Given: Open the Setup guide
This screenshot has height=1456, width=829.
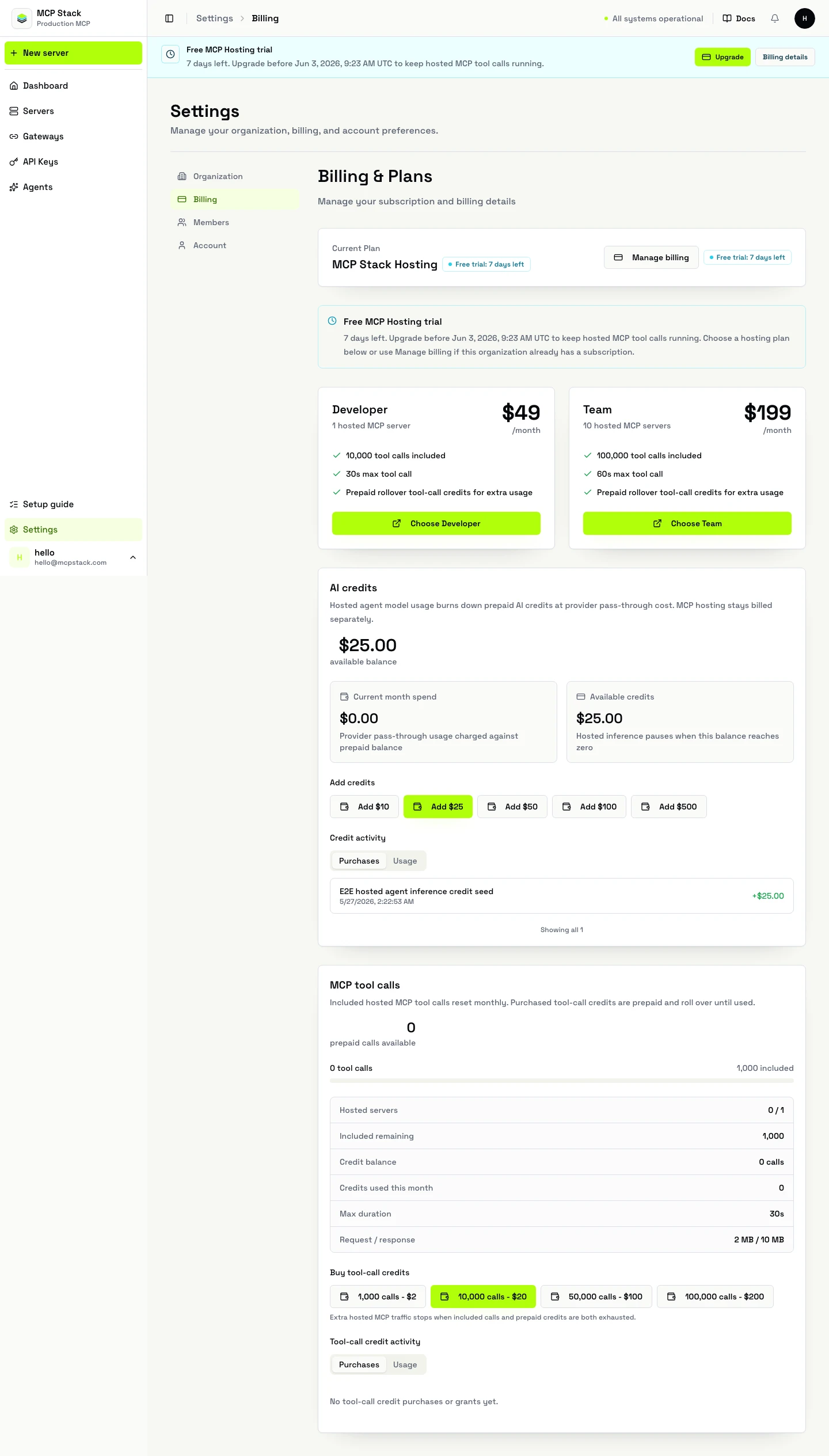Looking at the screenshot, I should 73,504.
